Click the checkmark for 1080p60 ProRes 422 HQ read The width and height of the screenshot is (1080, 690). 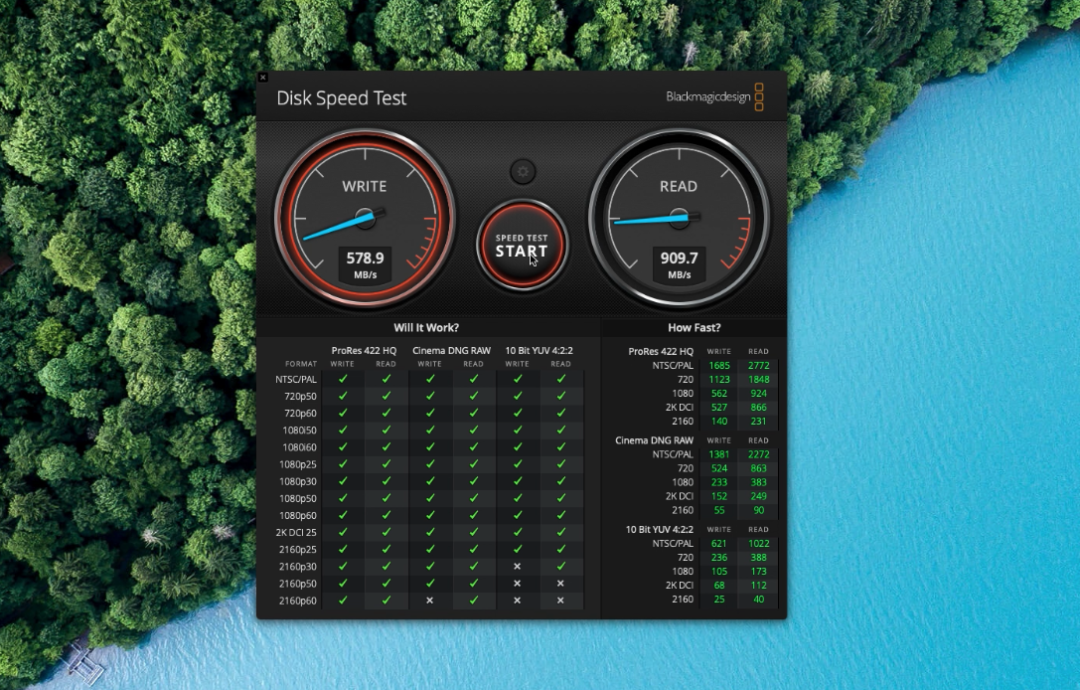pos(386,515)
